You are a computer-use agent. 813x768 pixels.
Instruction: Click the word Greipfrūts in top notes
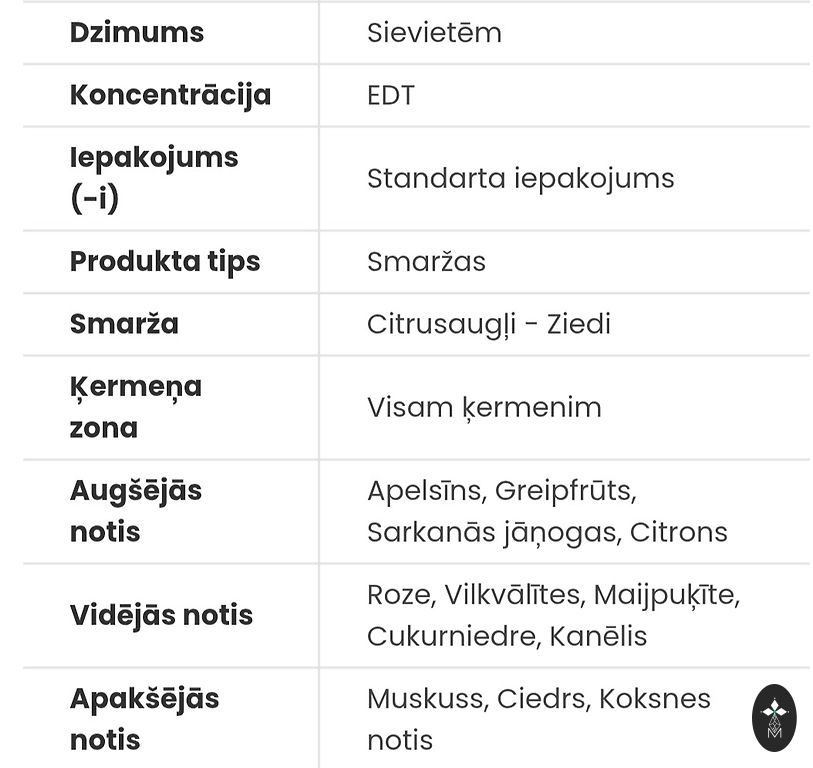[565, 491]
